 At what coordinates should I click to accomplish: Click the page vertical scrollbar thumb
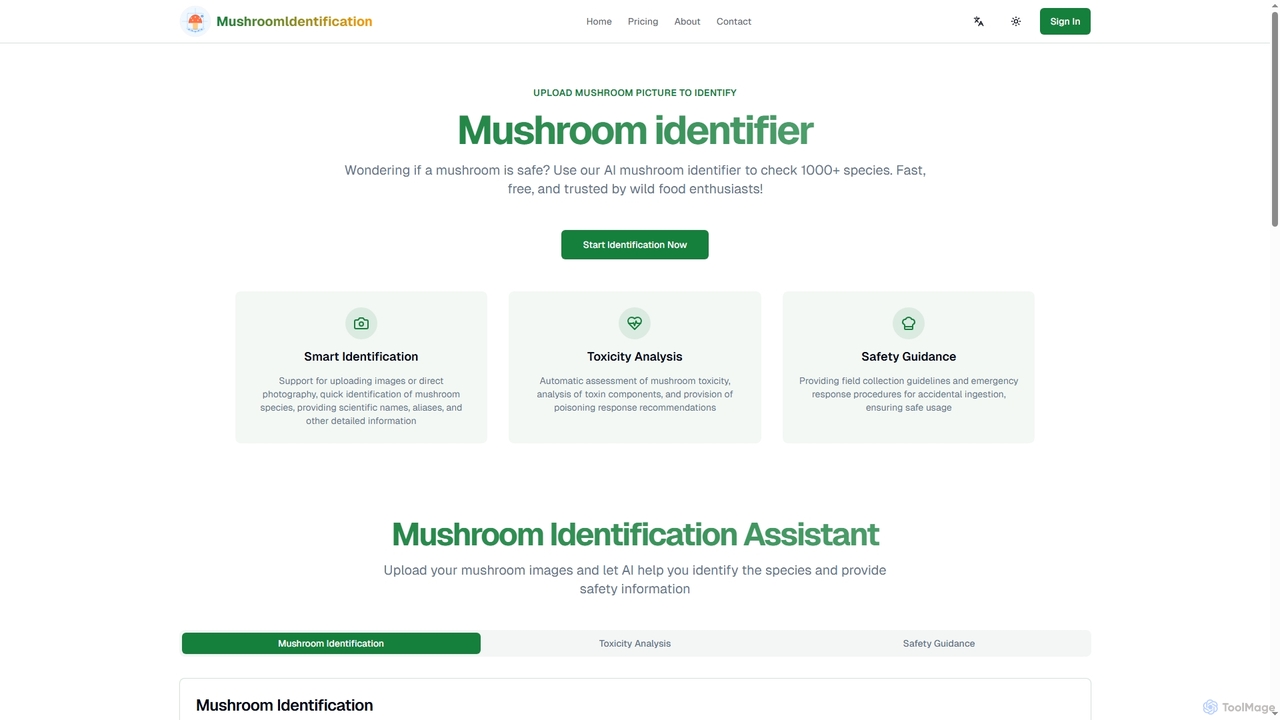[x=1274, y=118]
